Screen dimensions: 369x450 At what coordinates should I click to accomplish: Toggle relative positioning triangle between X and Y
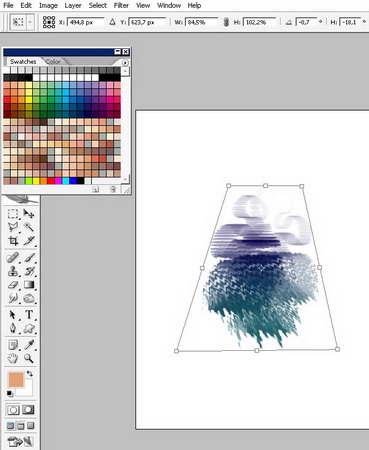(112, 22)
